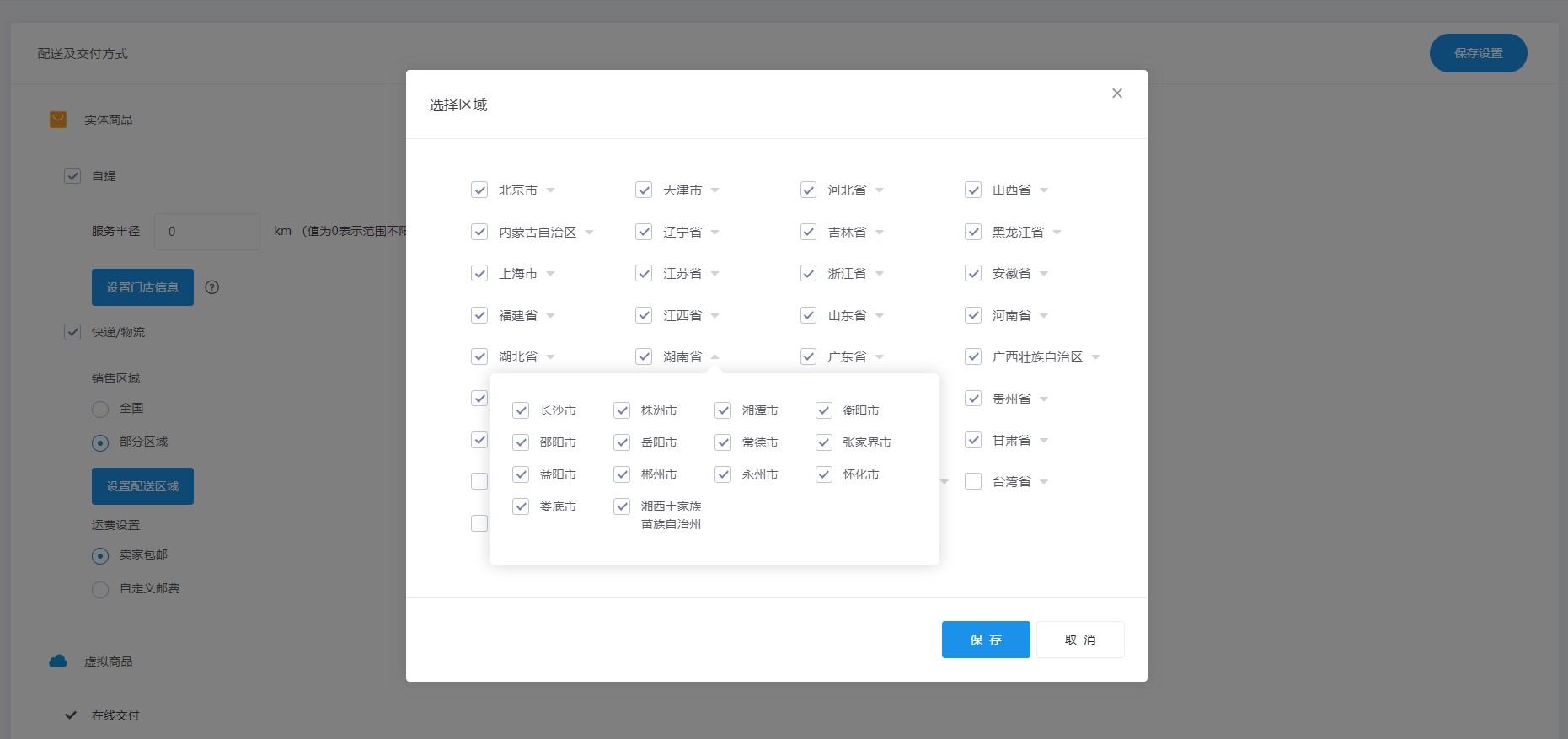Uncheck 怀化市 checkbox
This screenshot has width=1568, height=739.
pos(824,474)
